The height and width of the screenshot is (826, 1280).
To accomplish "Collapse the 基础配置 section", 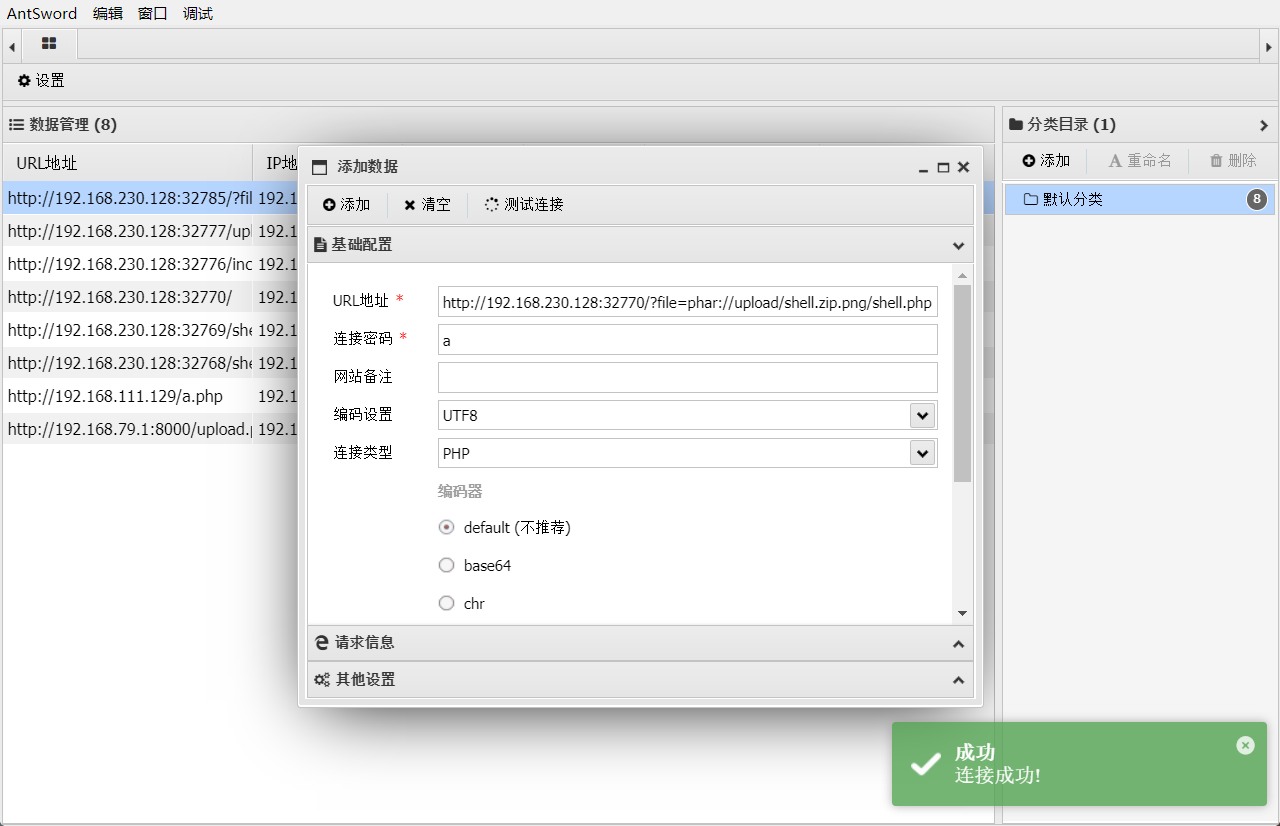I will (640, 245).
